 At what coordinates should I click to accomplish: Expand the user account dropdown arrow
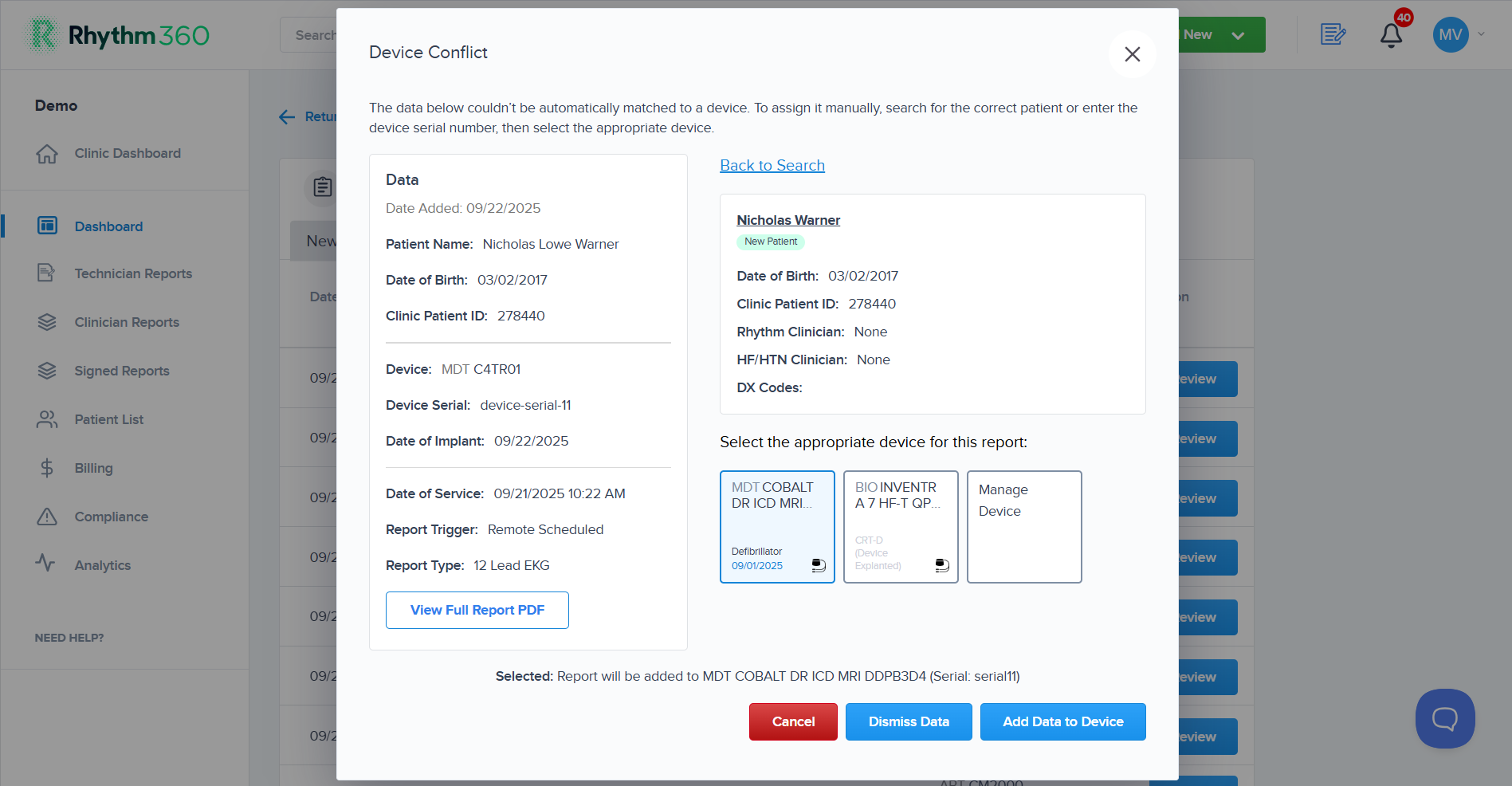click(x=1482, y=34)
